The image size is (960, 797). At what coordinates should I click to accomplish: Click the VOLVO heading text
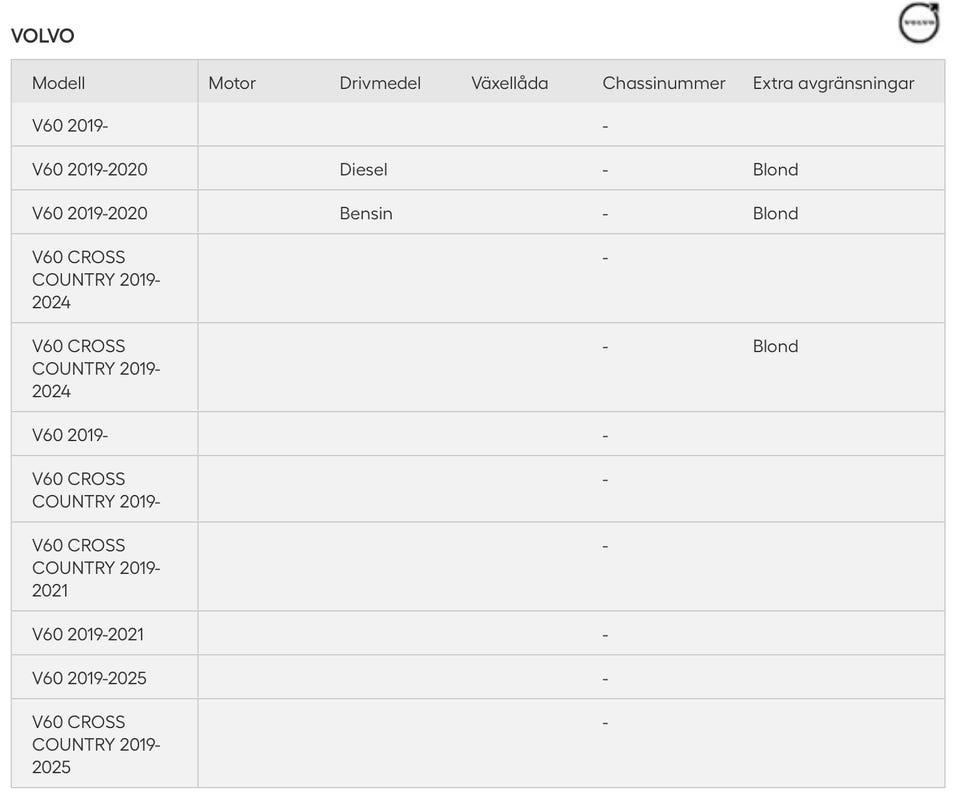(42, 36)
